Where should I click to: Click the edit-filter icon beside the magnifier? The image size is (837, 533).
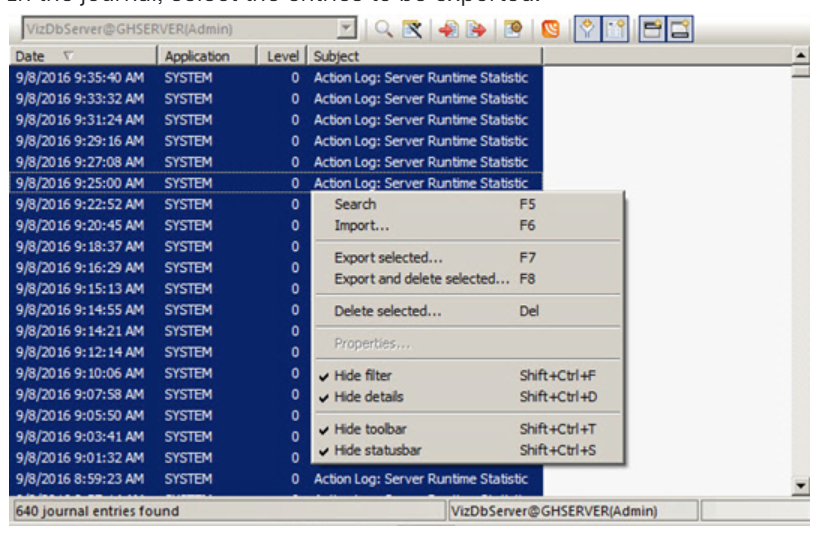[412, 28]
